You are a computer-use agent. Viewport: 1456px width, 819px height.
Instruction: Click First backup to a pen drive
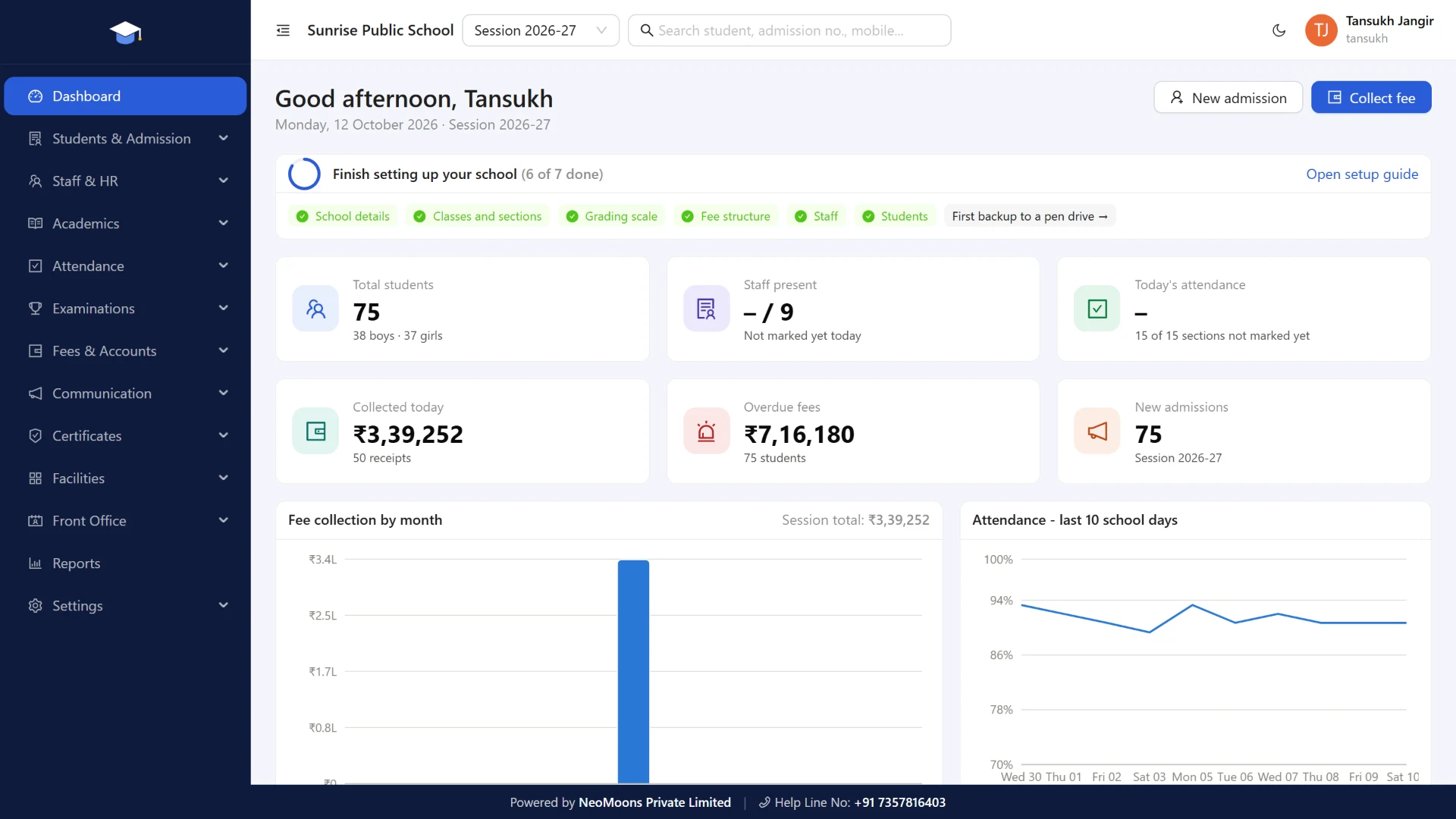tap(1030, 216)
